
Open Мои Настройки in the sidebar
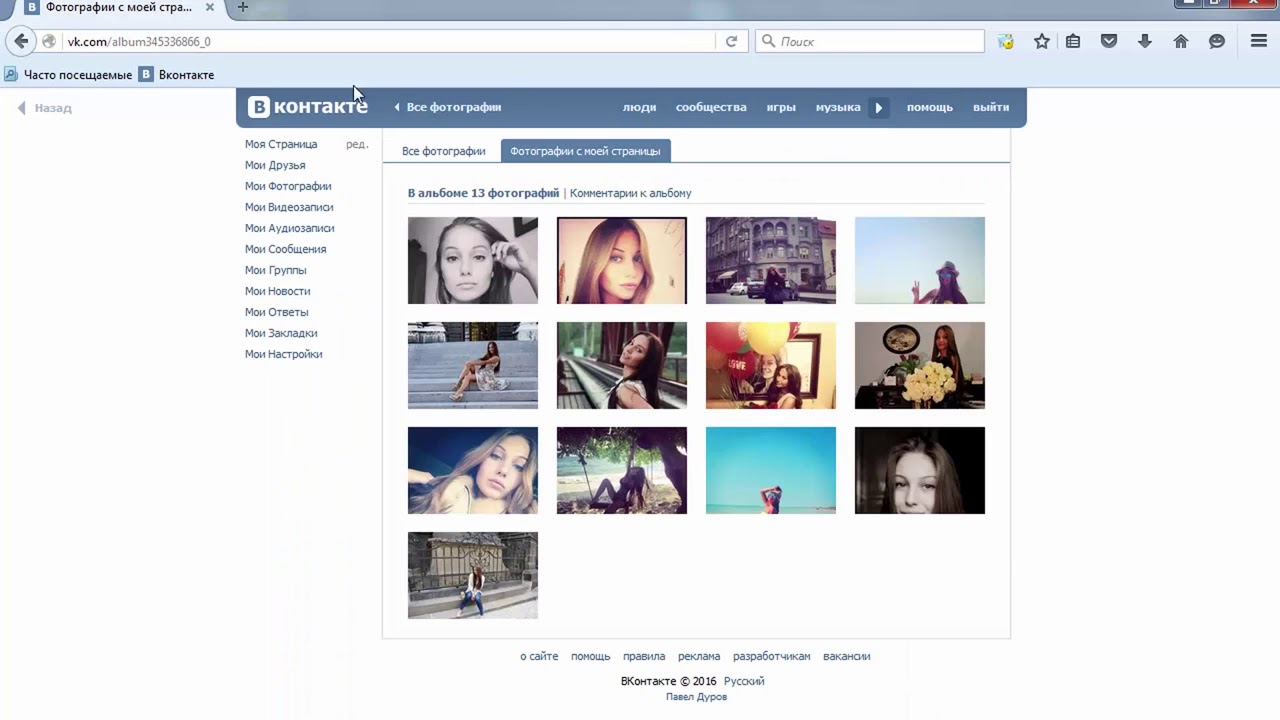coord(283,354)
